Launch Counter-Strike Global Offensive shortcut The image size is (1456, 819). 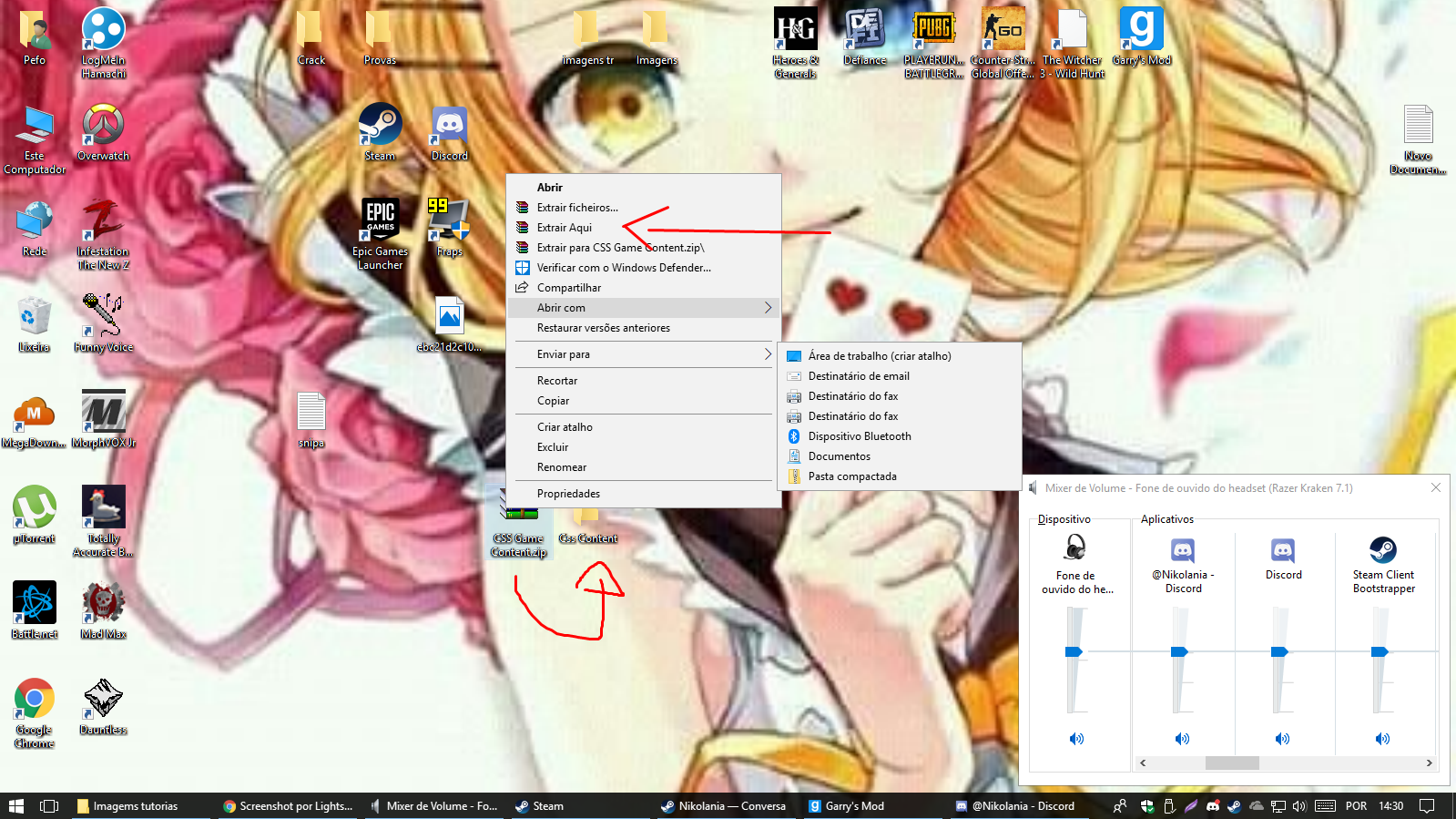(x=1003, y=43)
